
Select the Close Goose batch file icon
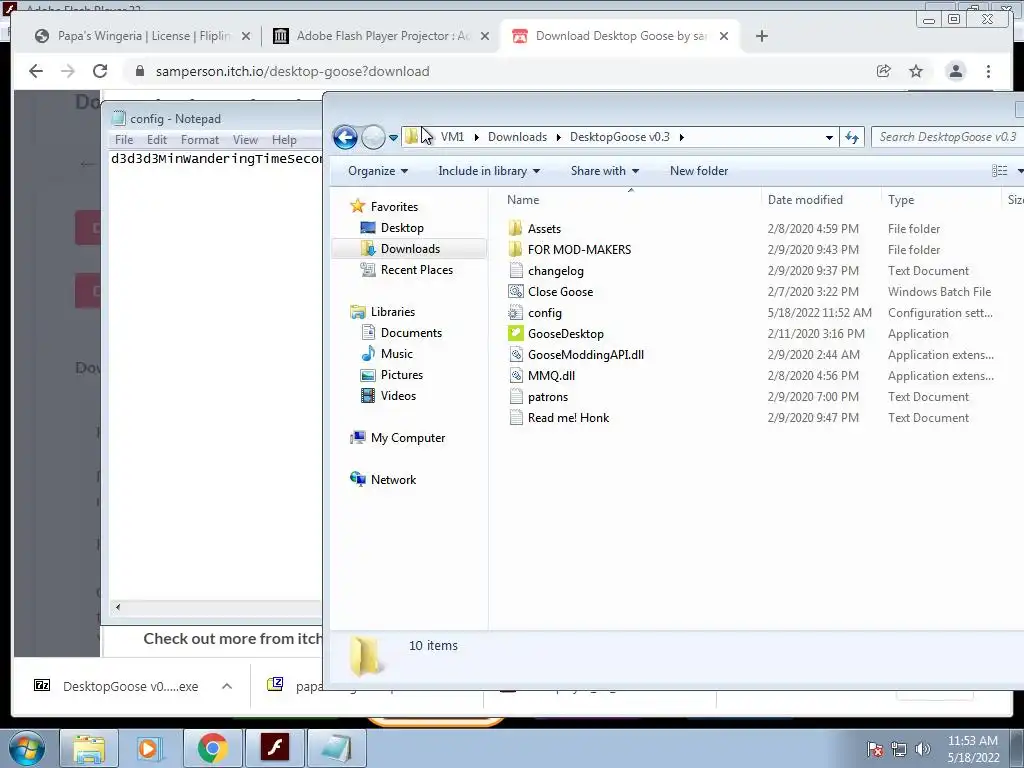pyautogui.click(x=515, y=292)
